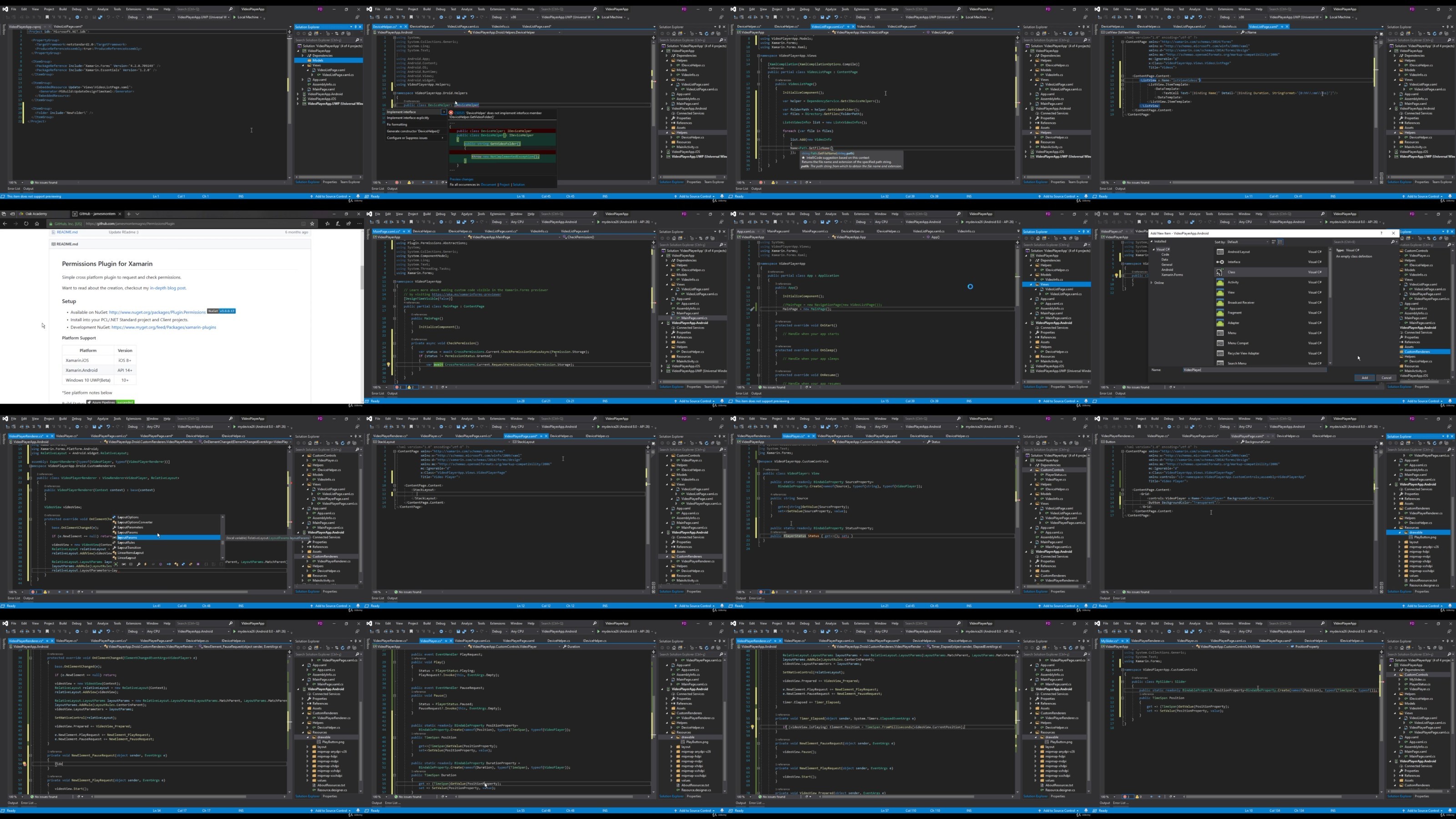Click Add in the Add New Item dialog
Viewport: 1456px width, 819px height.
(x=1365, y=378)
